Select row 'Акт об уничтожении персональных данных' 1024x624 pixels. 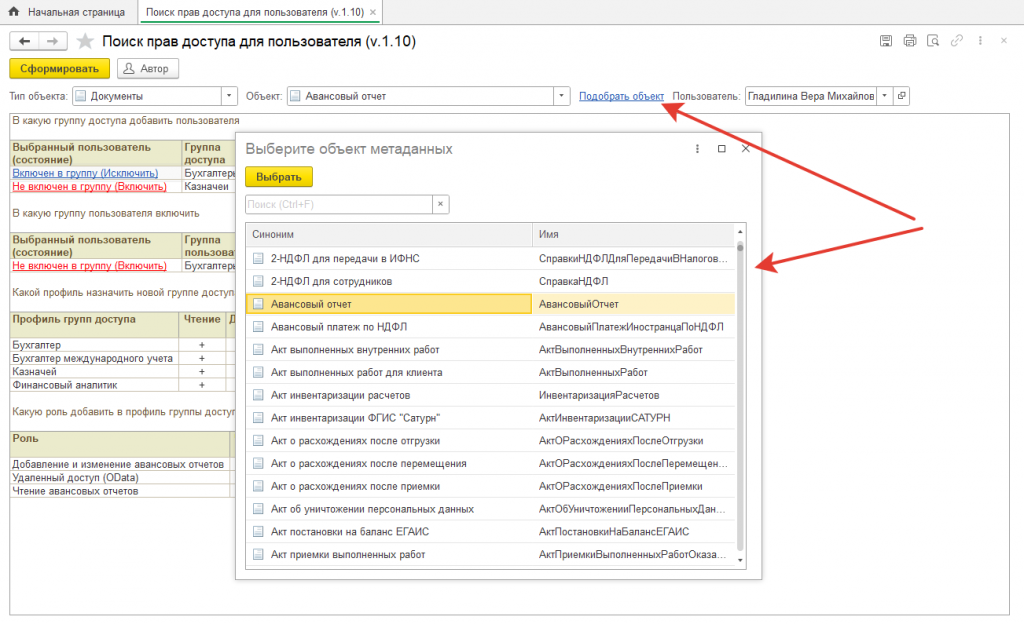point(490,509)
